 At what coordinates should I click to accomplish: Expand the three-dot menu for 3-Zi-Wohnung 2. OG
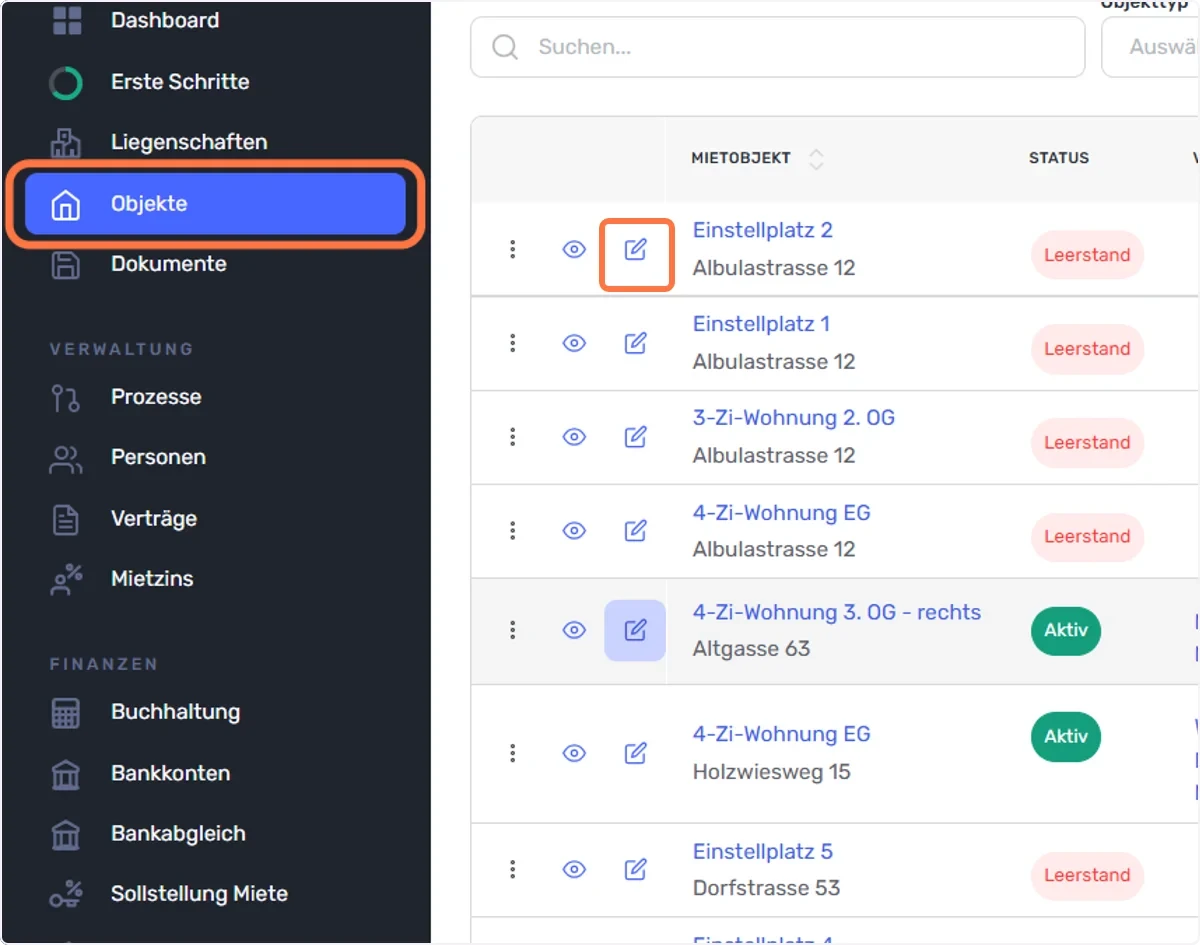513,437
